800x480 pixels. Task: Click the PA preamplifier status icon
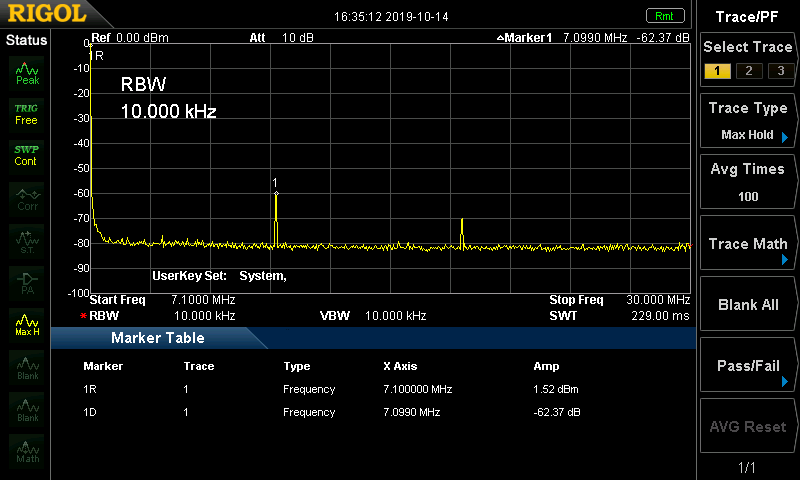click(x=26, y=283)
